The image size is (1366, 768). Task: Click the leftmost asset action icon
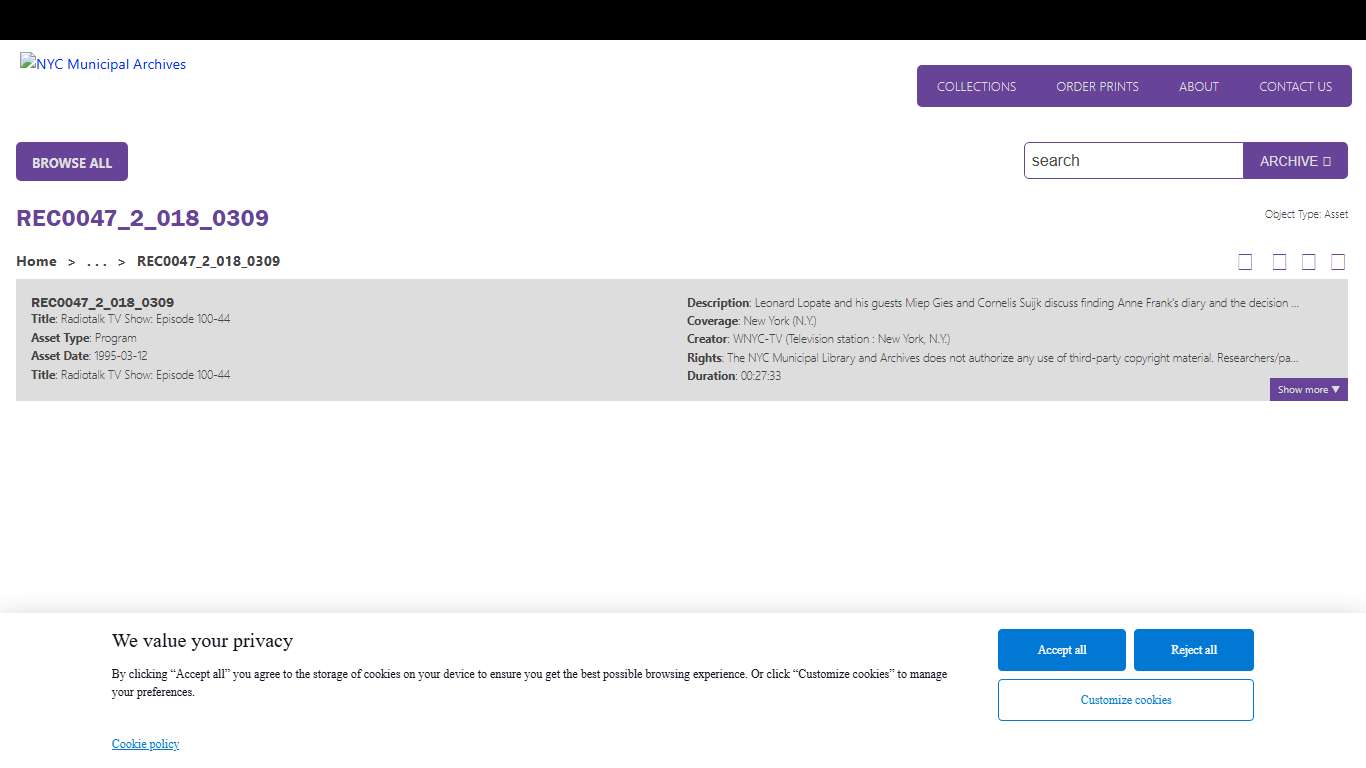1245,262
